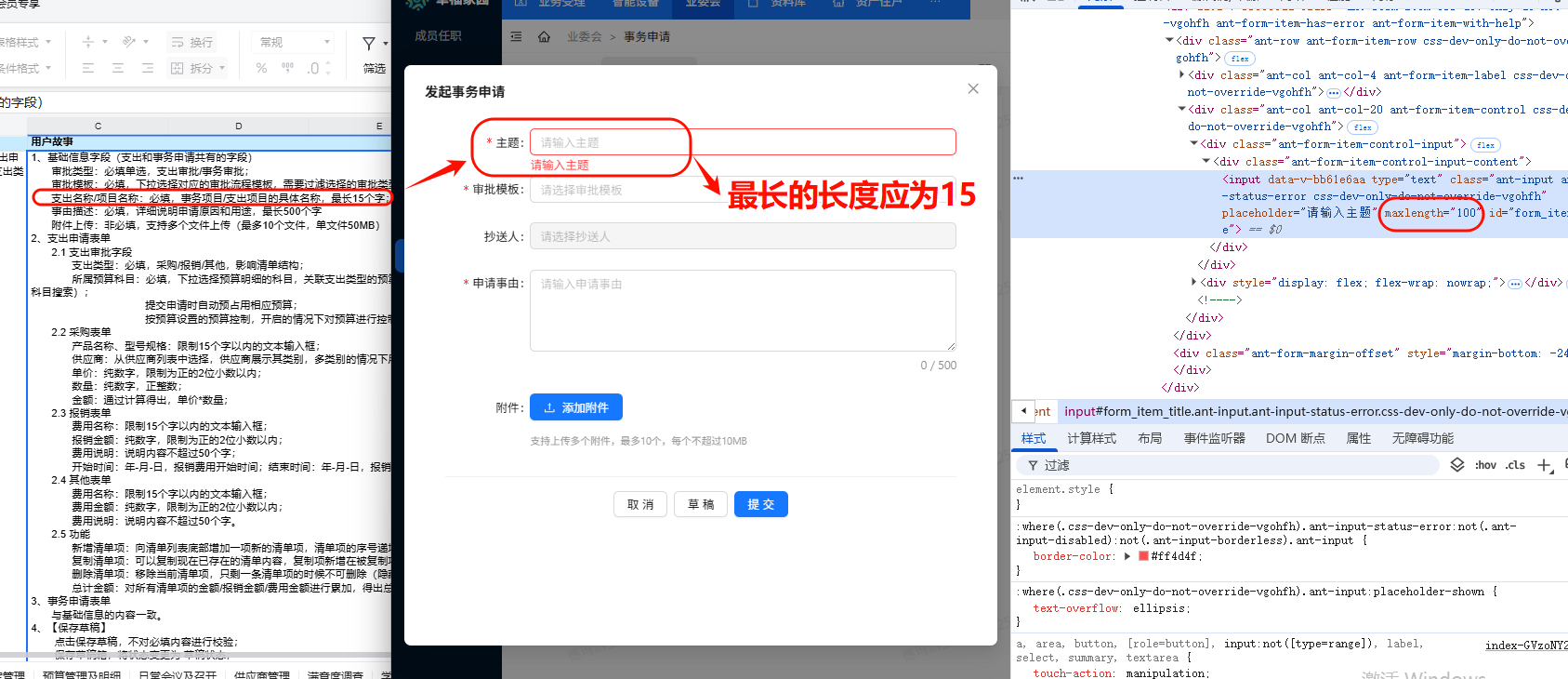
Task: Click the breadcrumb left scroll arrow in DevTools
Action: click(1023, 411)
